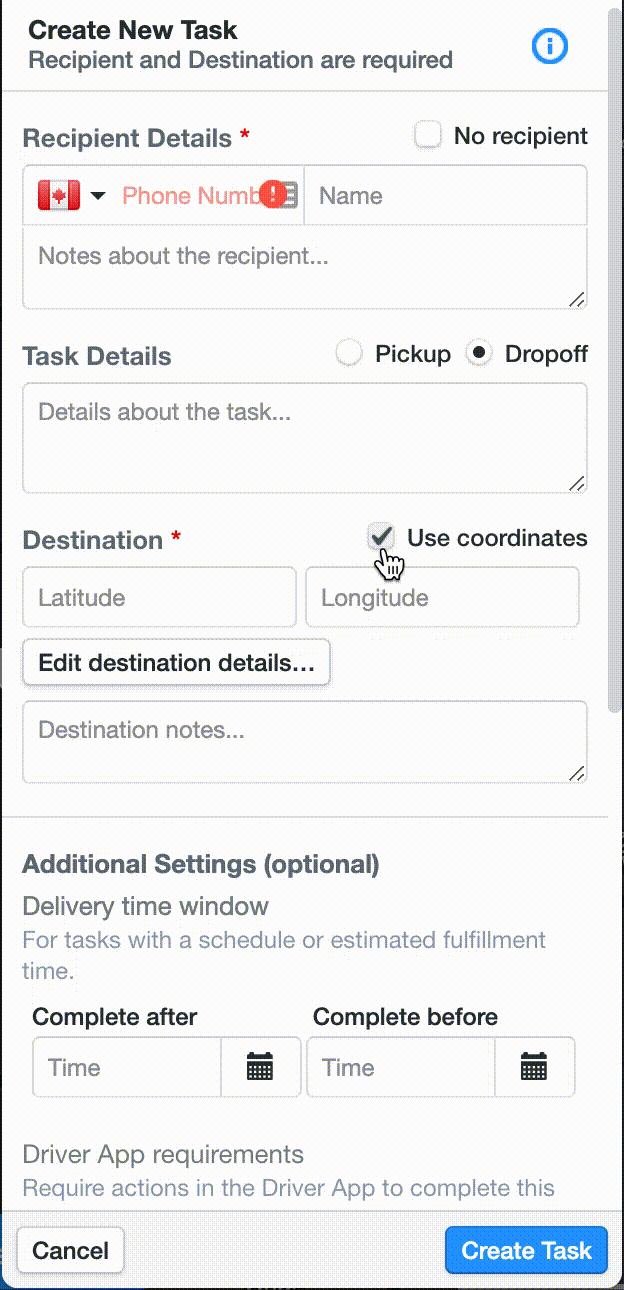Click the task details textarea resize handle
The width and height of the screenshot is (624, 1290).
tap(577, 483)
